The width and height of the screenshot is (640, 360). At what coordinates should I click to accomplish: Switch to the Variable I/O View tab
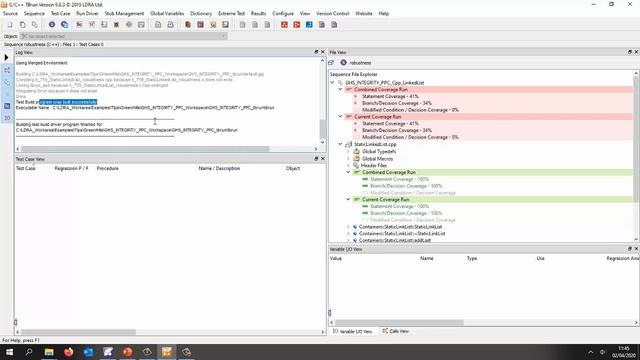(x=352, y=331)
